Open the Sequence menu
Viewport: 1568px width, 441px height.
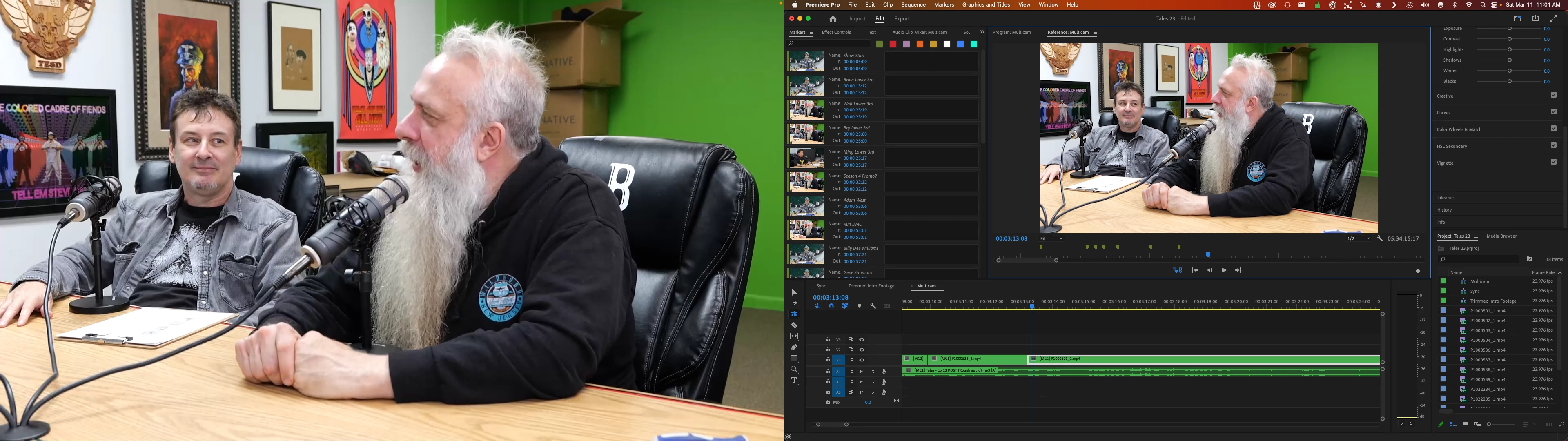point(913,5)
